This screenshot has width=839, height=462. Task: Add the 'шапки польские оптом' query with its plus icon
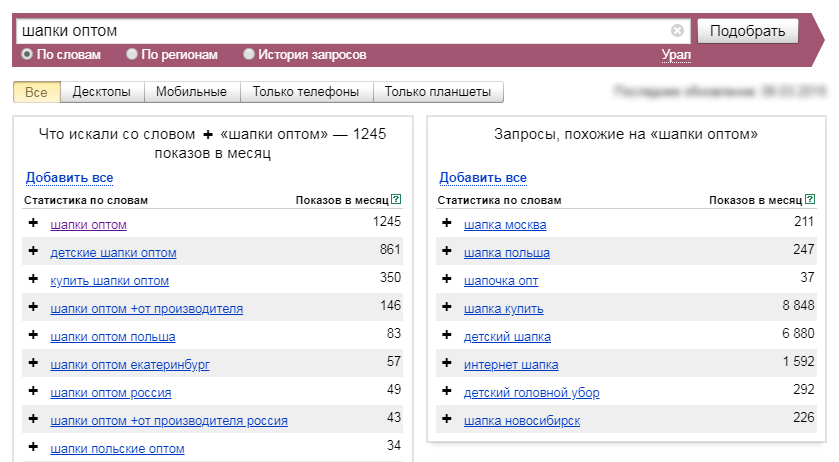point(33,446)
